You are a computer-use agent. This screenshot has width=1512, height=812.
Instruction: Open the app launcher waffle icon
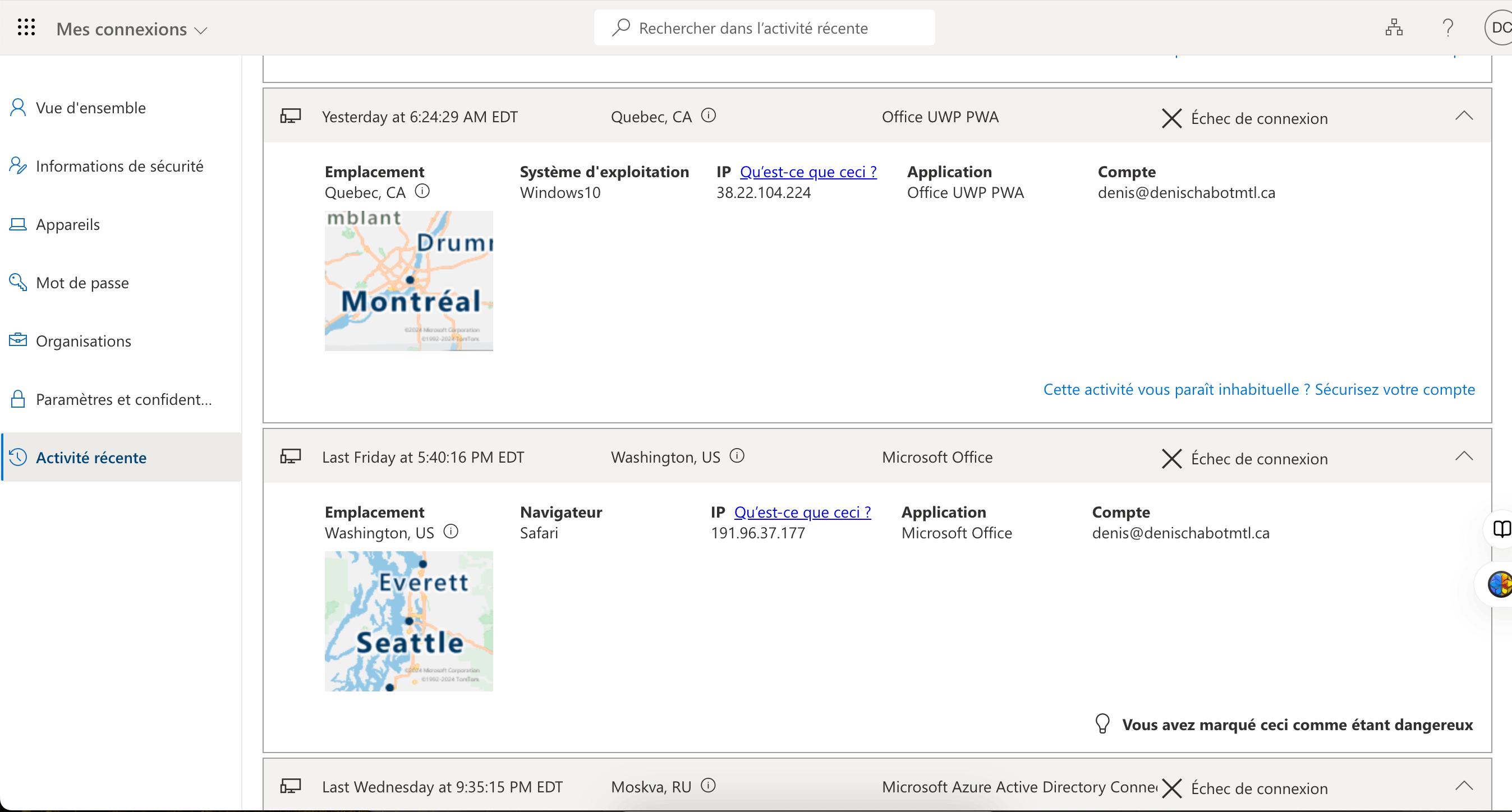point(26,27)
